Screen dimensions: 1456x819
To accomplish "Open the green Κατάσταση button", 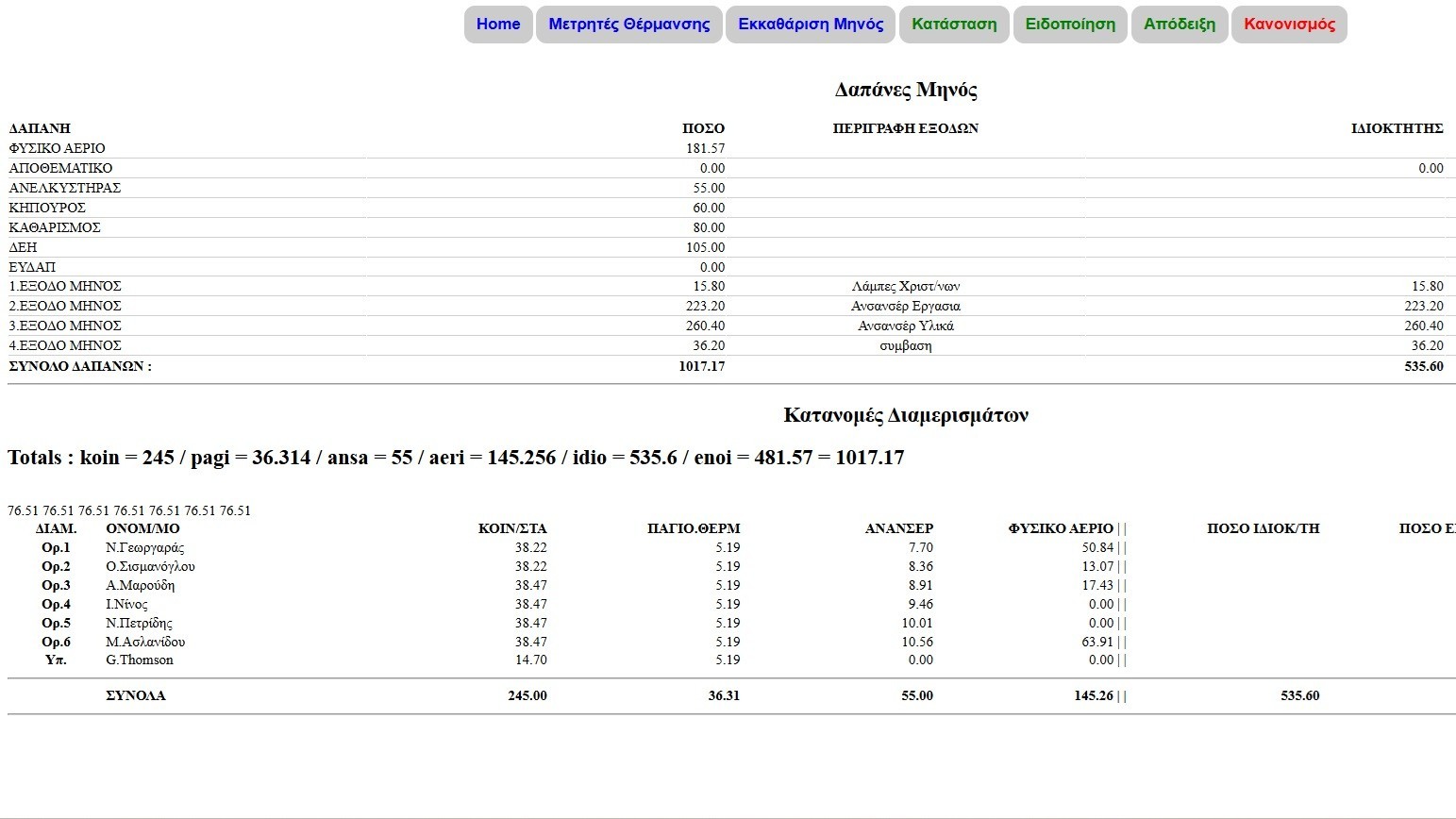I will pyautogui.click(x=954, y=25).
